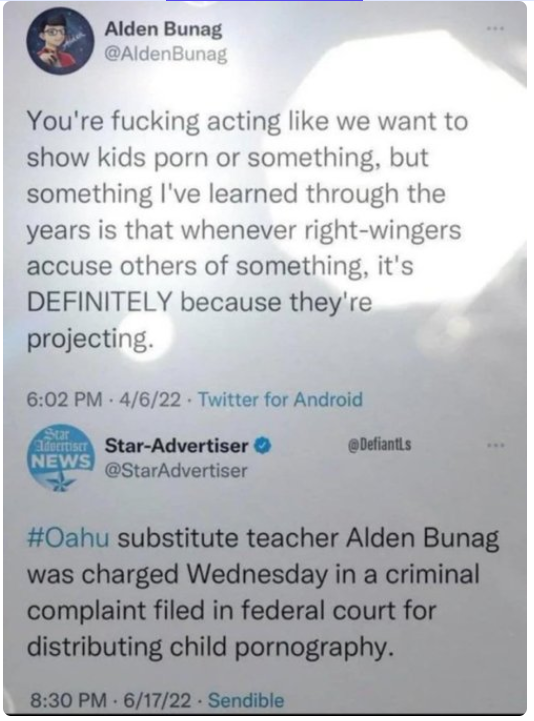Select the tweet text about the federal court complaint
The height and width of the screenshot is (721, 534).
[263, 593]
